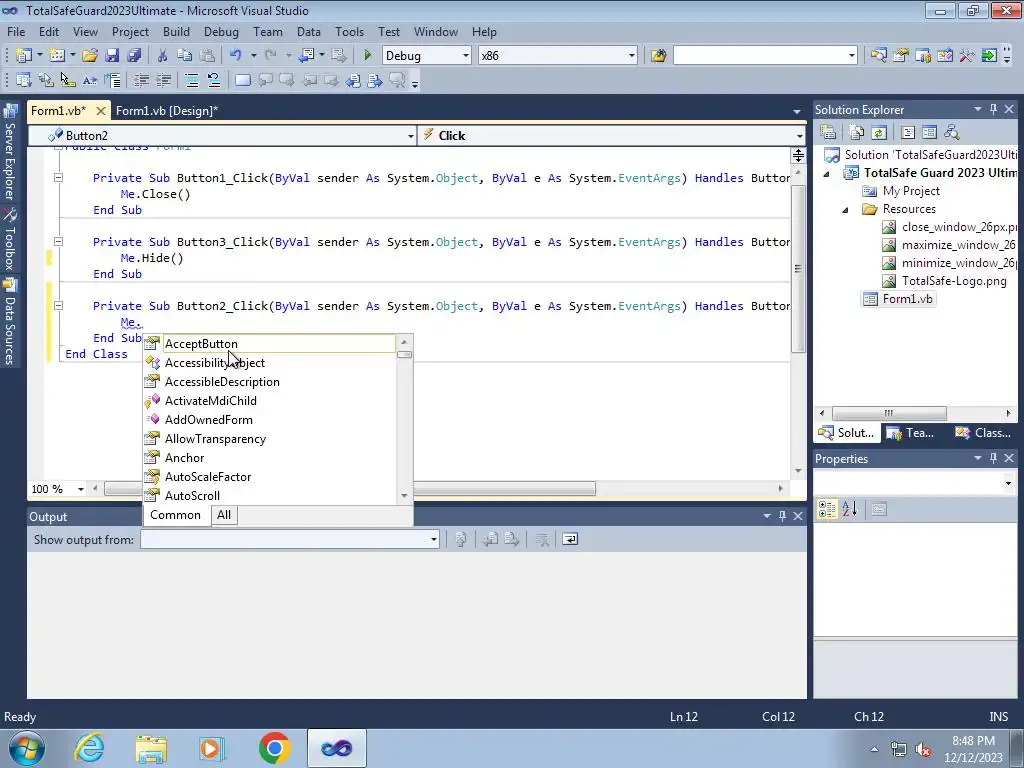Toggle a bookmark using the bookmark icon
The height and width of the screenshot is (768, 1024).
pos(242,80)
